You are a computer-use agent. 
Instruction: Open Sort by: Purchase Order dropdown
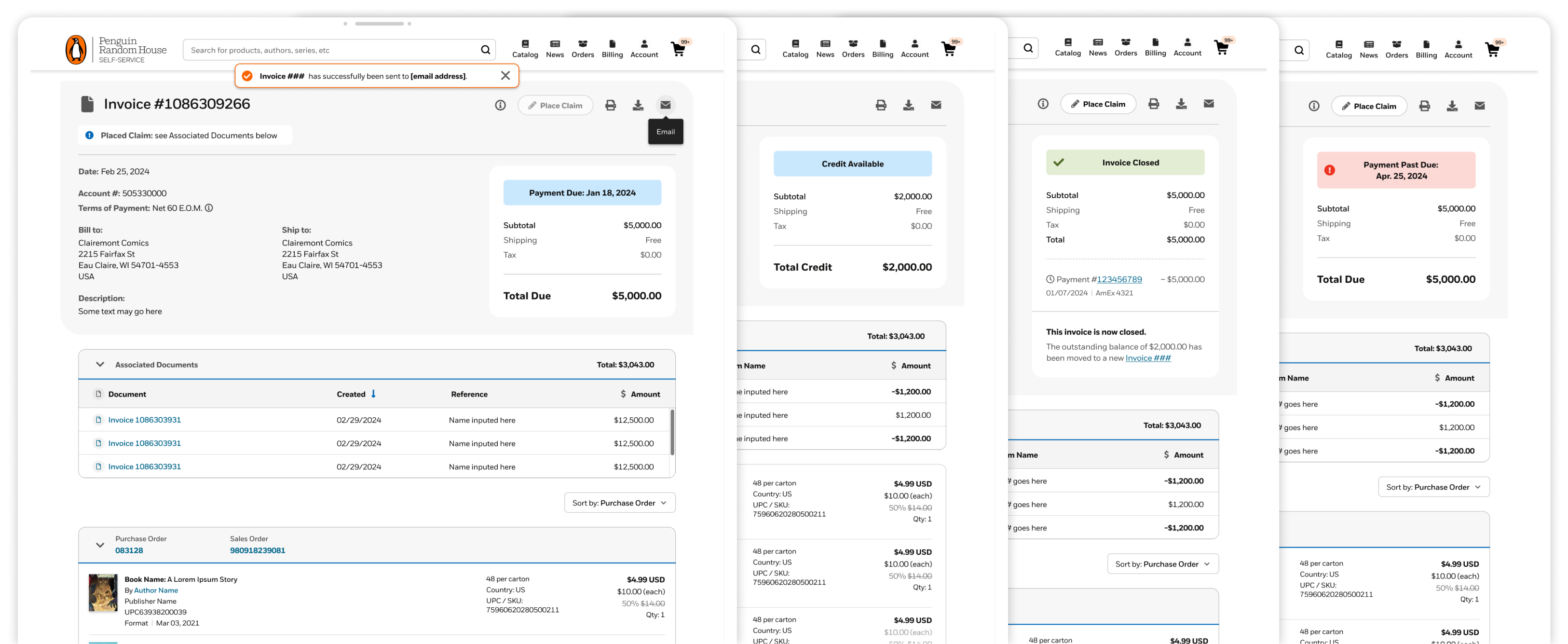coord(619,503)
